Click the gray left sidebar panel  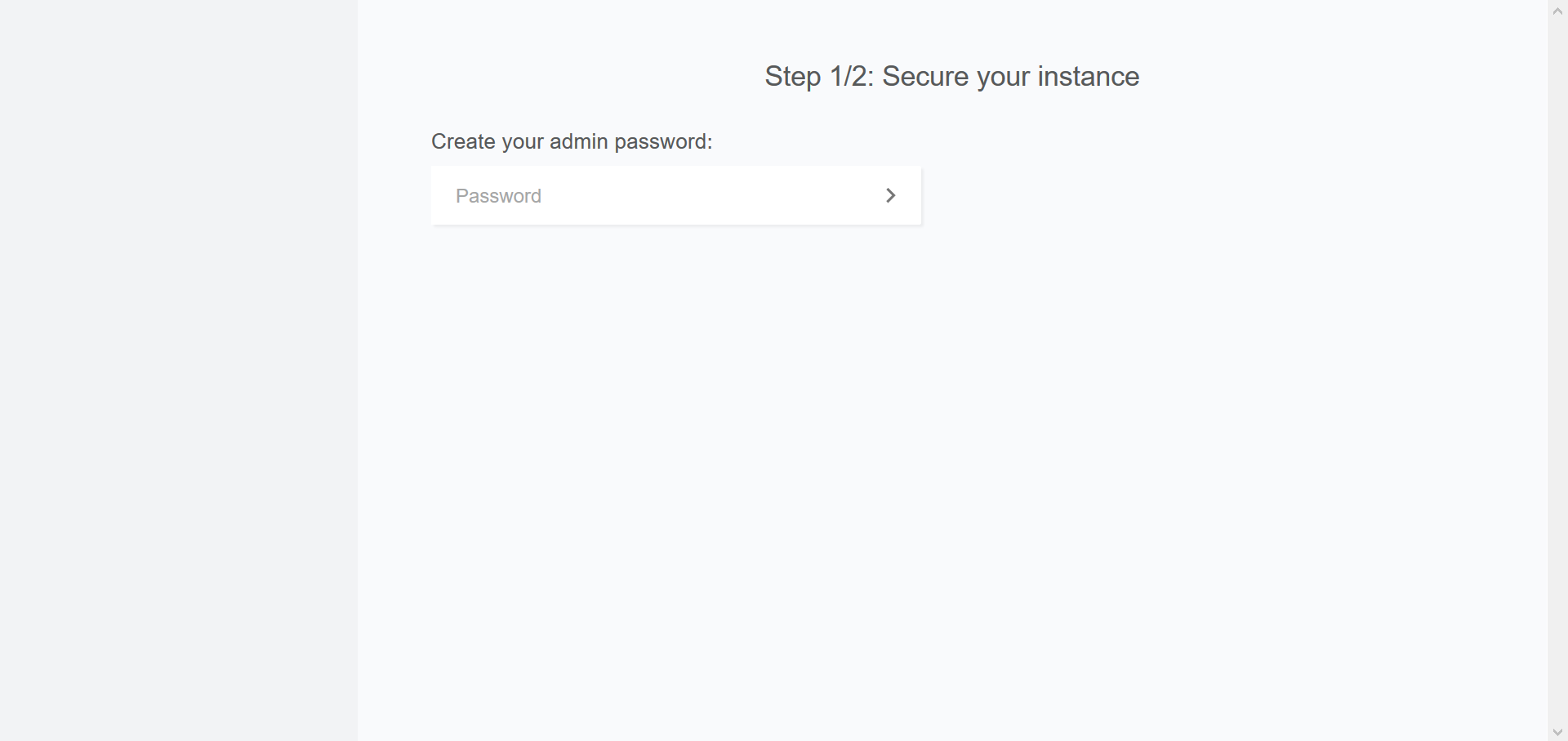[178, 368]
